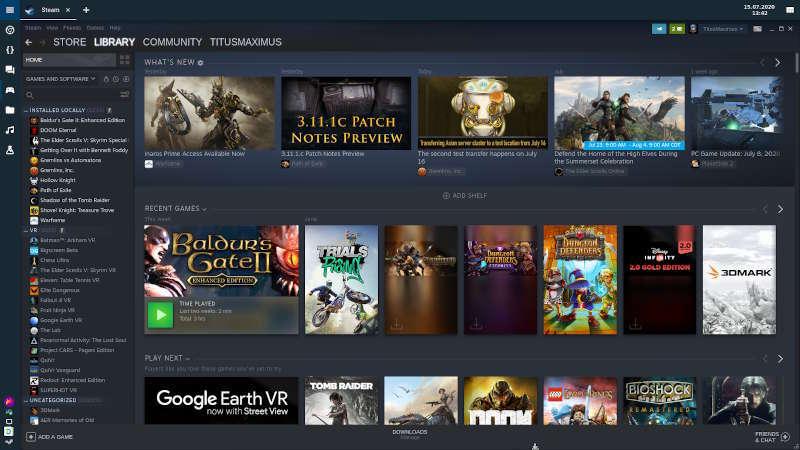Open the 3.11.1c Patch Notes Preview news card

click(x=346, y=113)
